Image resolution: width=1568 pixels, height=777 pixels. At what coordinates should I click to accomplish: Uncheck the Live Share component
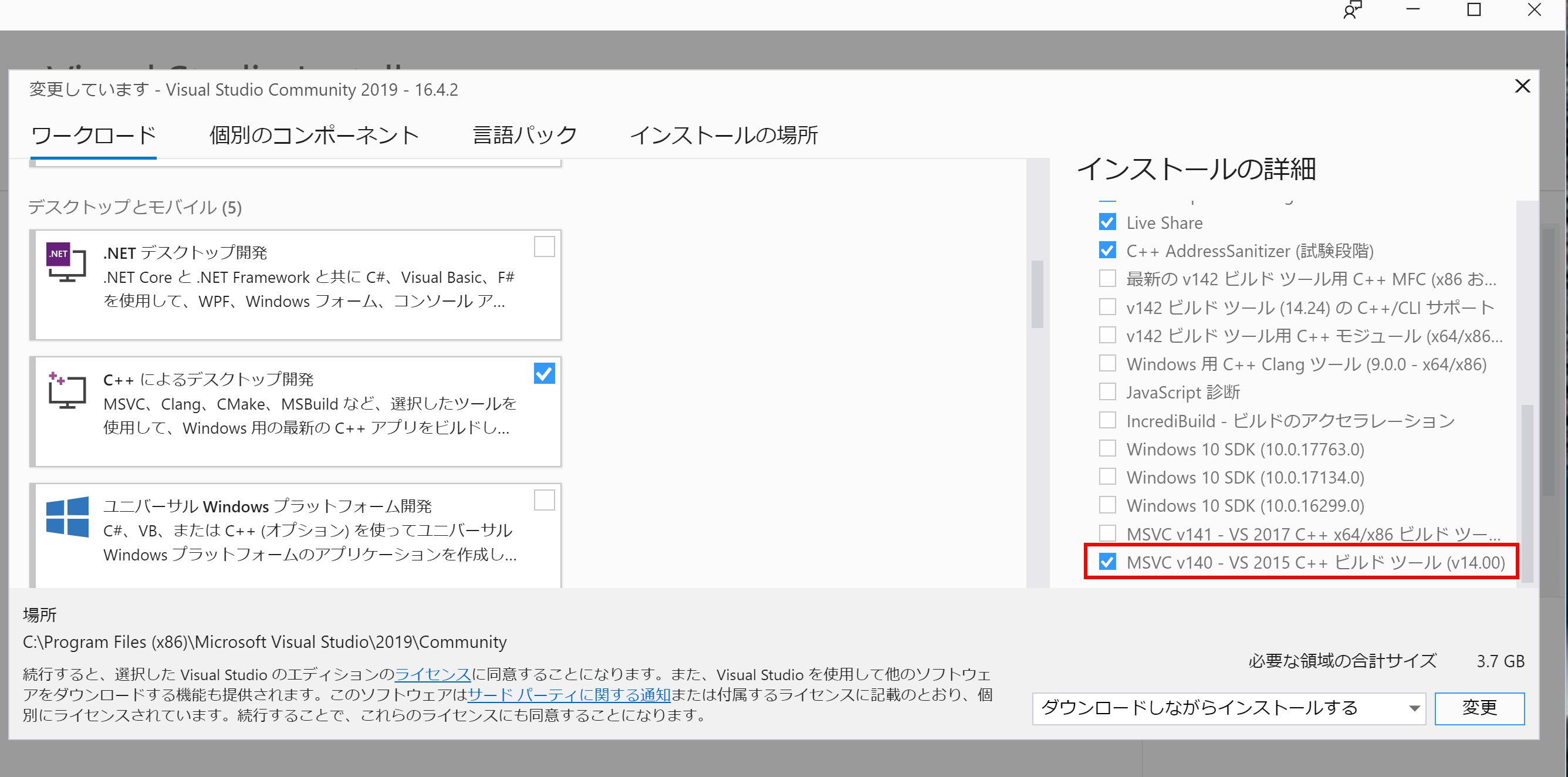pyautogui.click(x=1107, y=222)
